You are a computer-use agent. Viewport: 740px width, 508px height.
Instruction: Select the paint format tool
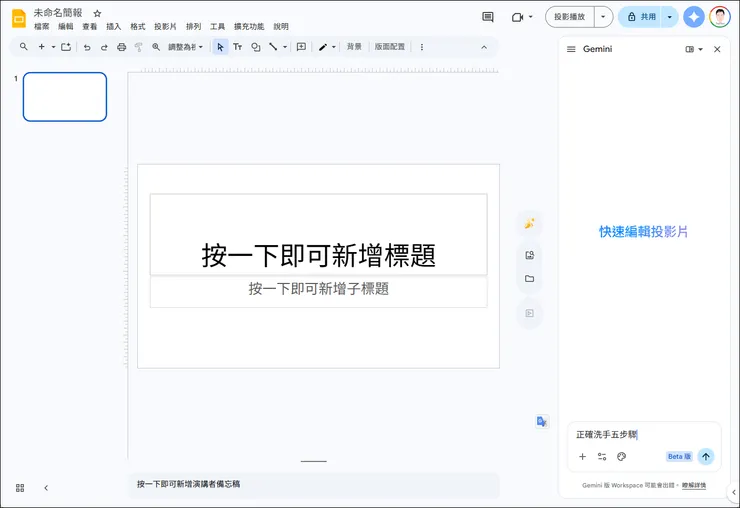pos(139,47)
